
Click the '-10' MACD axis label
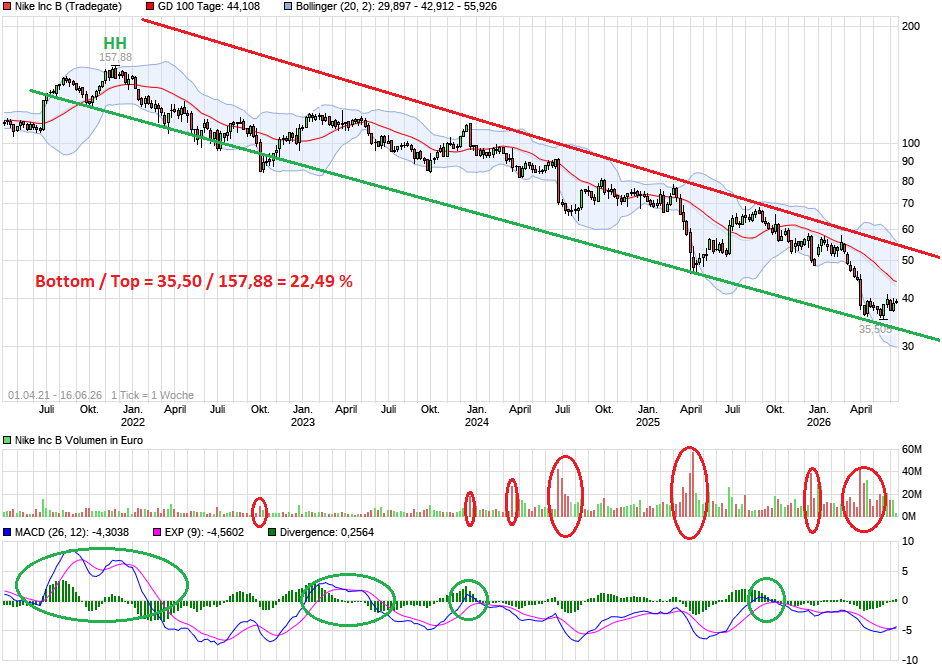[911, 661]
